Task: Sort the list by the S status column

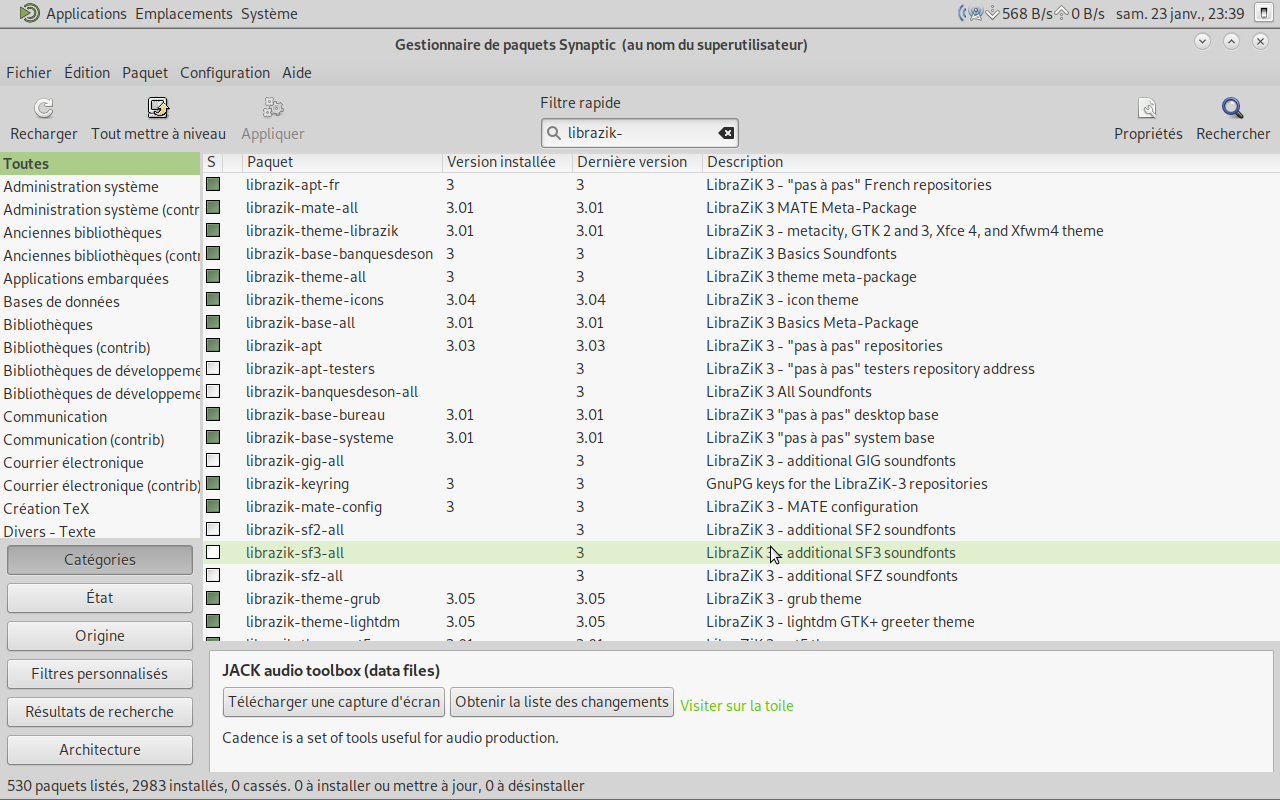Action: pos(212,162)
